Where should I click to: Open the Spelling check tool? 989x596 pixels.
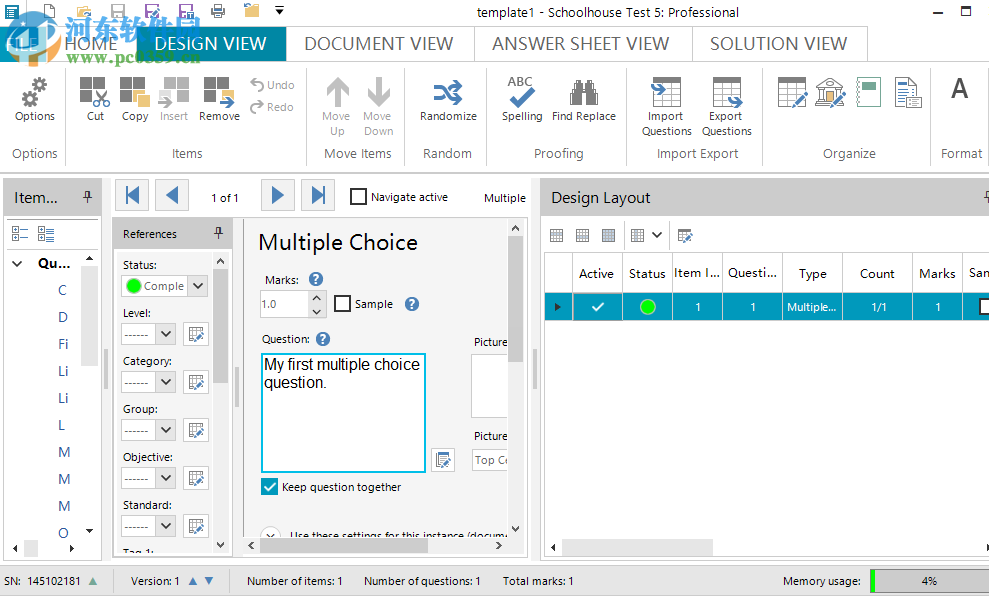point(521,94)
